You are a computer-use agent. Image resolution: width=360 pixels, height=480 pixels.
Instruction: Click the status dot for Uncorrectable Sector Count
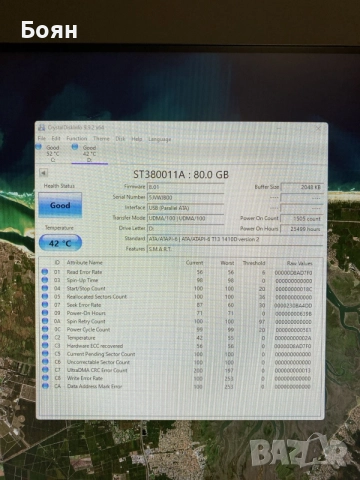tap(45, 362)
